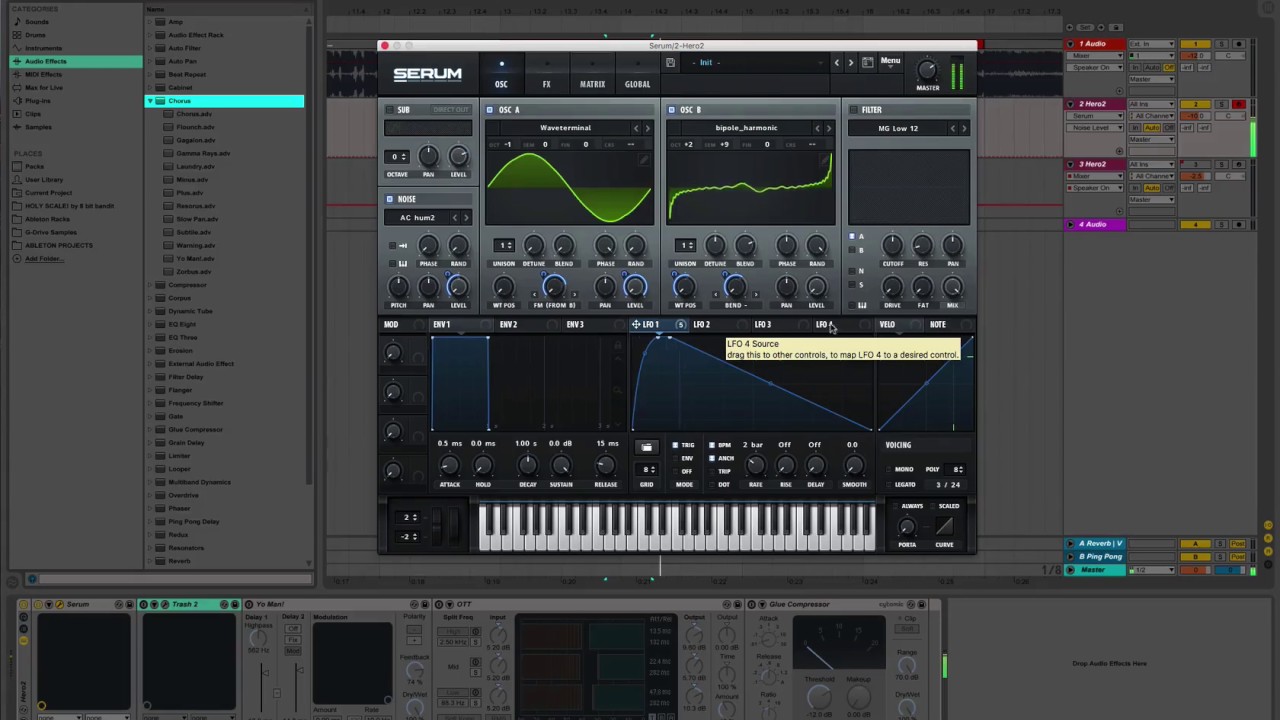This screenshot has height=720, width=1280.
Task: Toggle the LFO BPM sync checkbox
Action: 712,445
